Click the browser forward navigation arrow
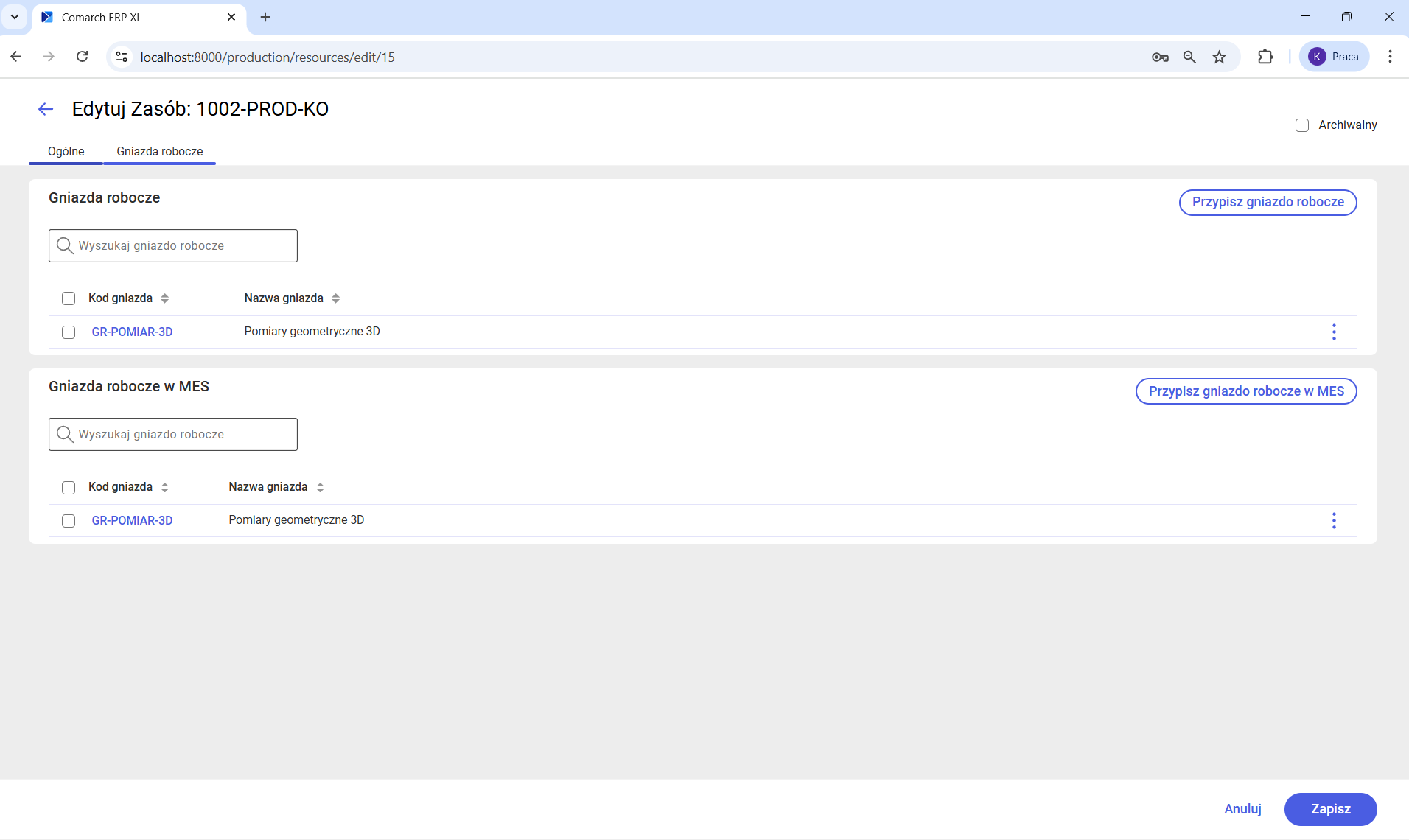Viewport: 1409px width, 840px height. [x=49, y=57]
